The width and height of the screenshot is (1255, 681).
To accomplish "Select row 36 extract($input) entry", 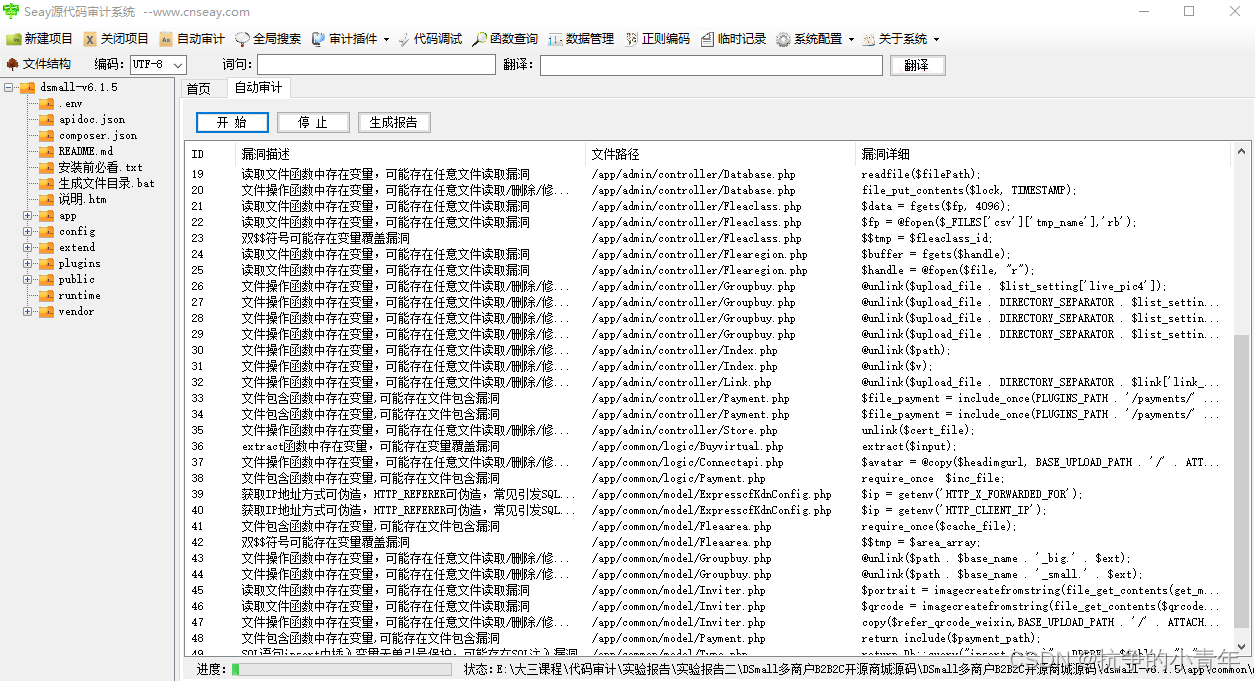I will [710, 446].
